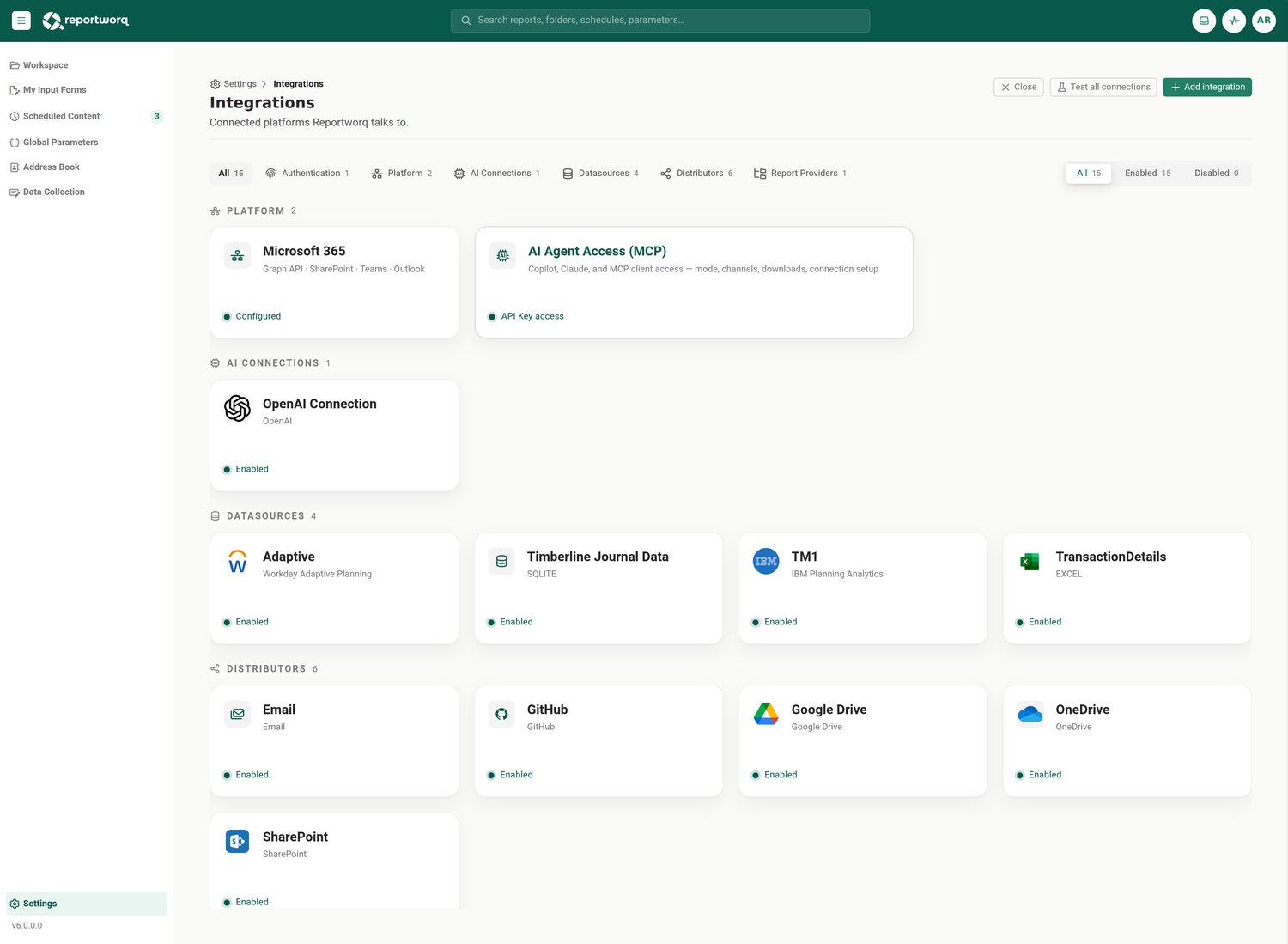Filter to Disabled 0 integrations
This screenshot has width=1288, height=944.
pyautogui.click(x=1216, y=174)
